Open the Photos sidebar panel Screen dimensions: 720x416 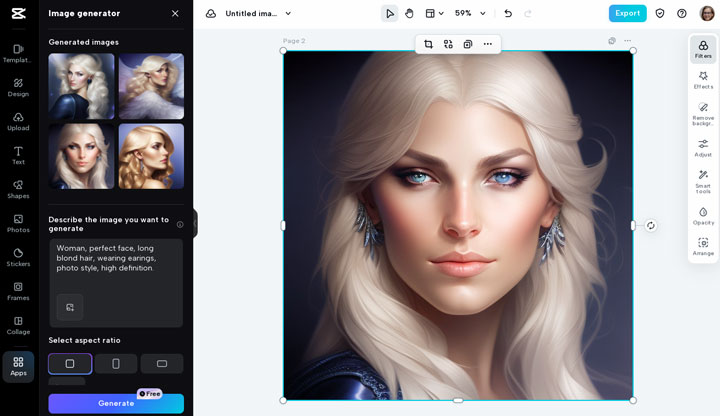(x=18, y=223)
